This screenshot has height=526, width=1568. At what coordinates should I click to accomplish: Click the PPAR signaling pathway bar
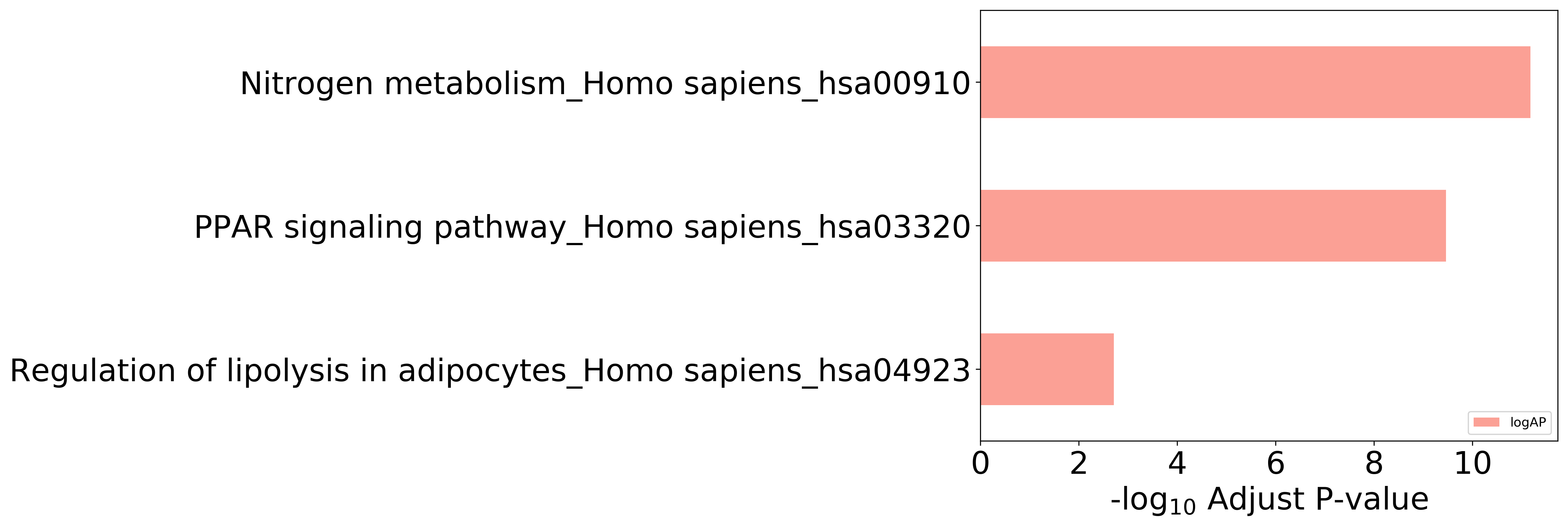[1213, 226]
